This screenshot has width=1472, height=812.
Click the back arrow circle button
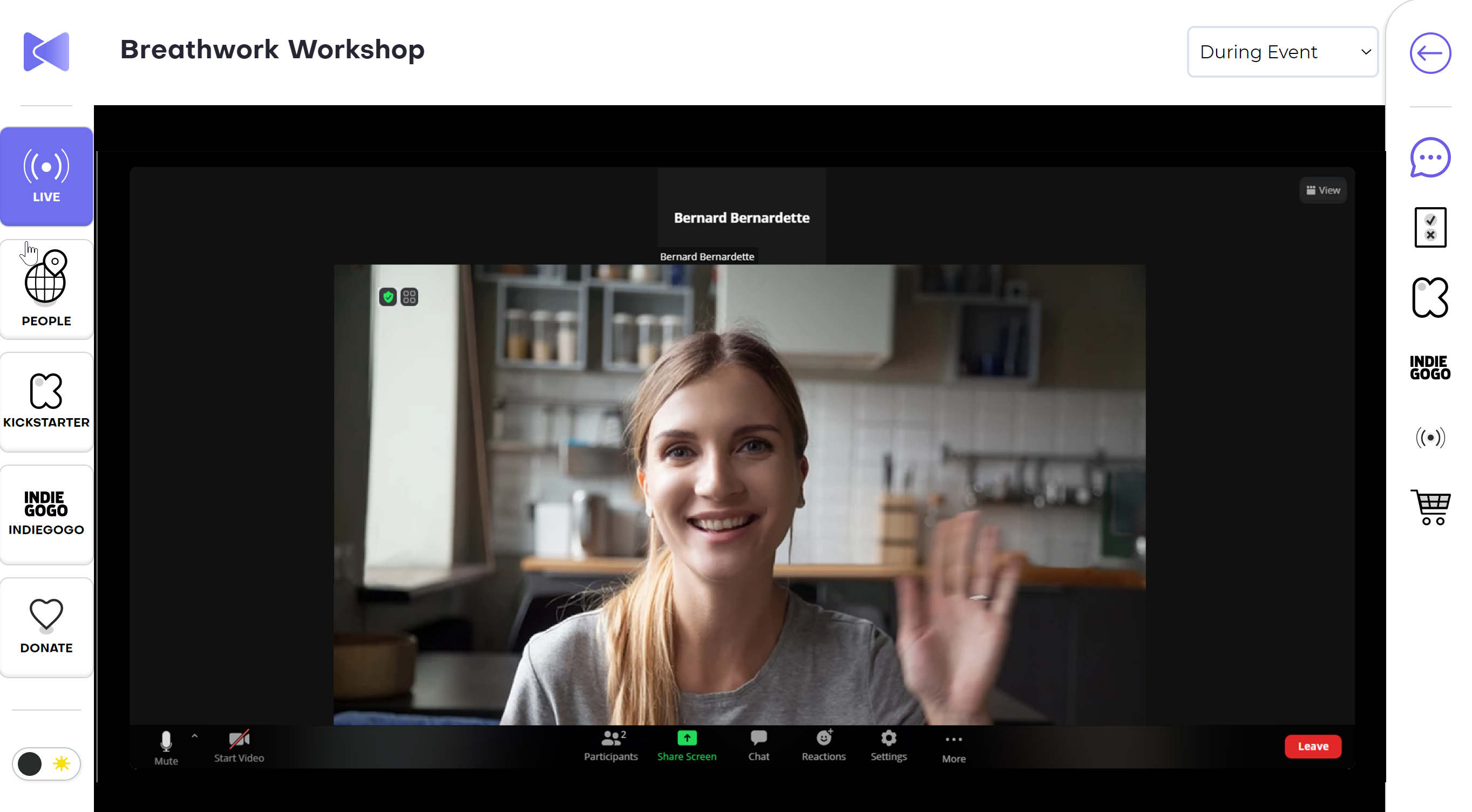(1430, 53)
